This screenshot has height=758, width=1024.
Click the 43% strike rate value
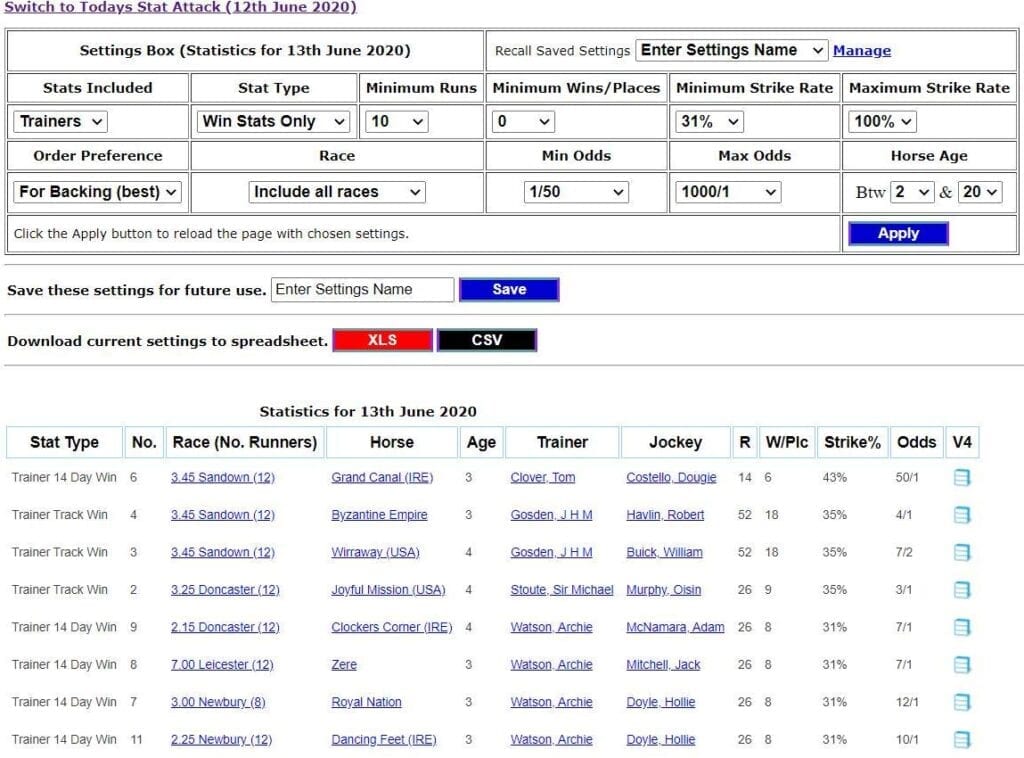click(x=835, y=477)
